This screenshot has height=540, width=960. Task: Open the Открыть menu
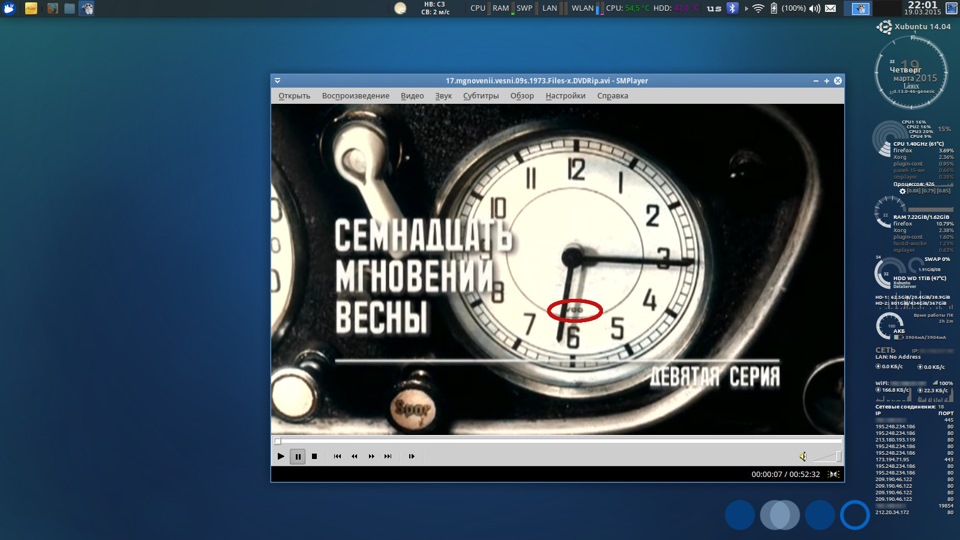pos(294,96)
